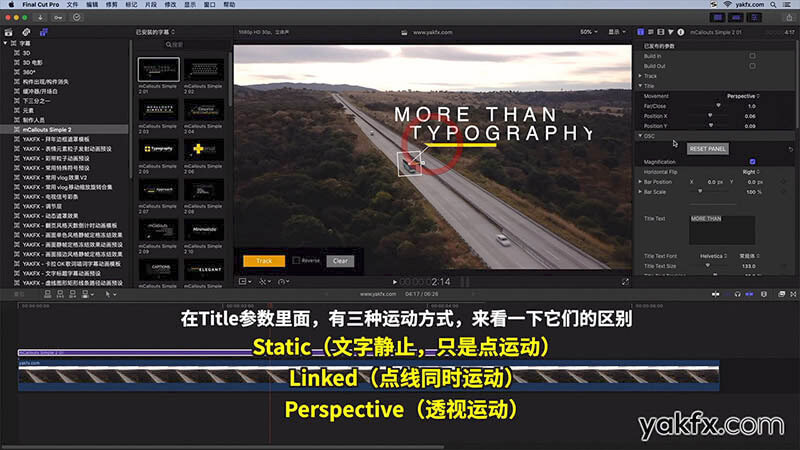Enable the Build In checkbox
Viewport: 800px width, 450px height.
click(753, 56)
